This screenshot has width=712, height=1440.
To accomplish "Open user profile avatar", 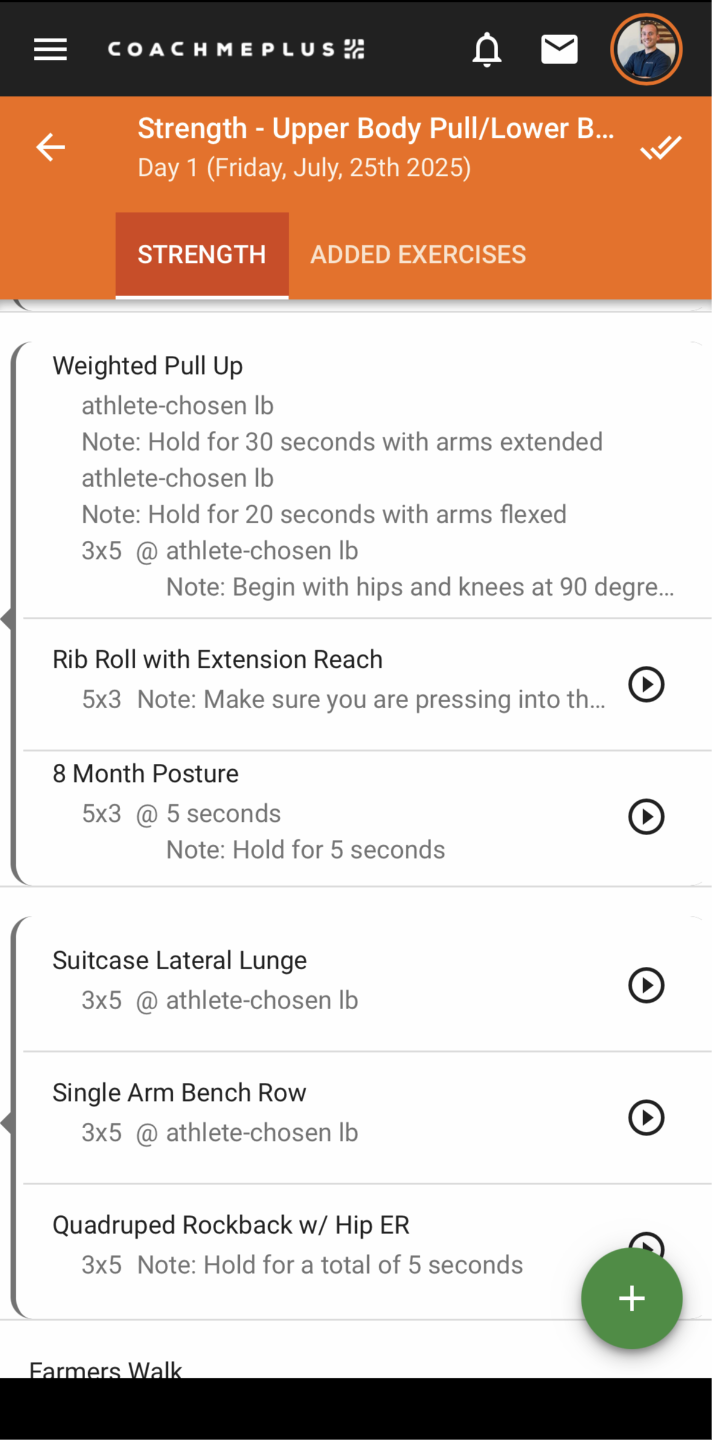I will pos(646,49).
